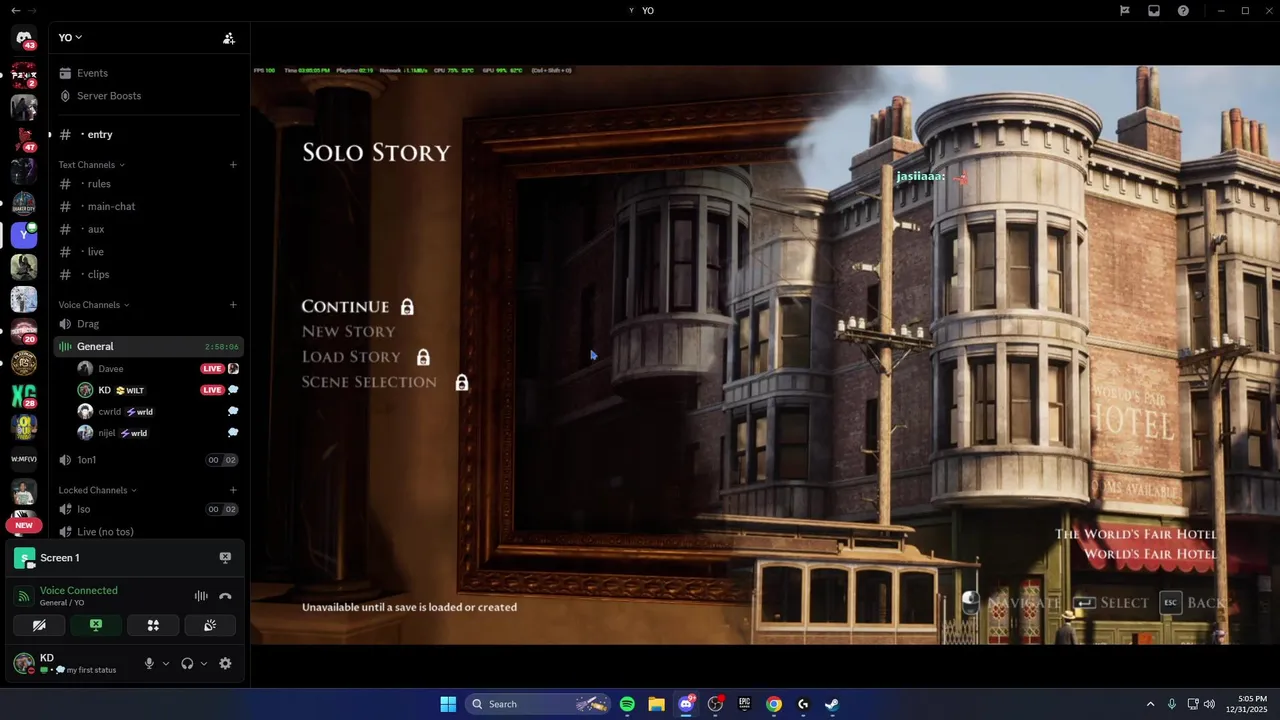Image resolution: width=1280 pixels, height=720 pixels.
Task: Select Continue in Solo Story menu
Action: [x=345, y=307]
